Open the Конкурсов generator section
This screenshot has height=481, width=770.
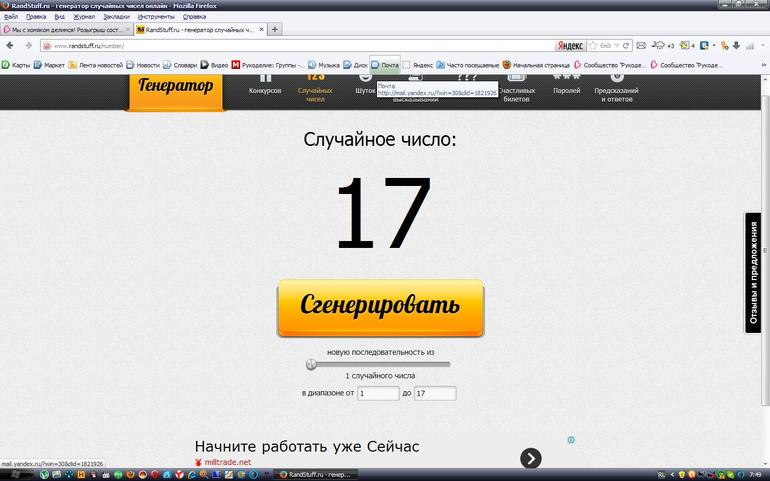265,85
